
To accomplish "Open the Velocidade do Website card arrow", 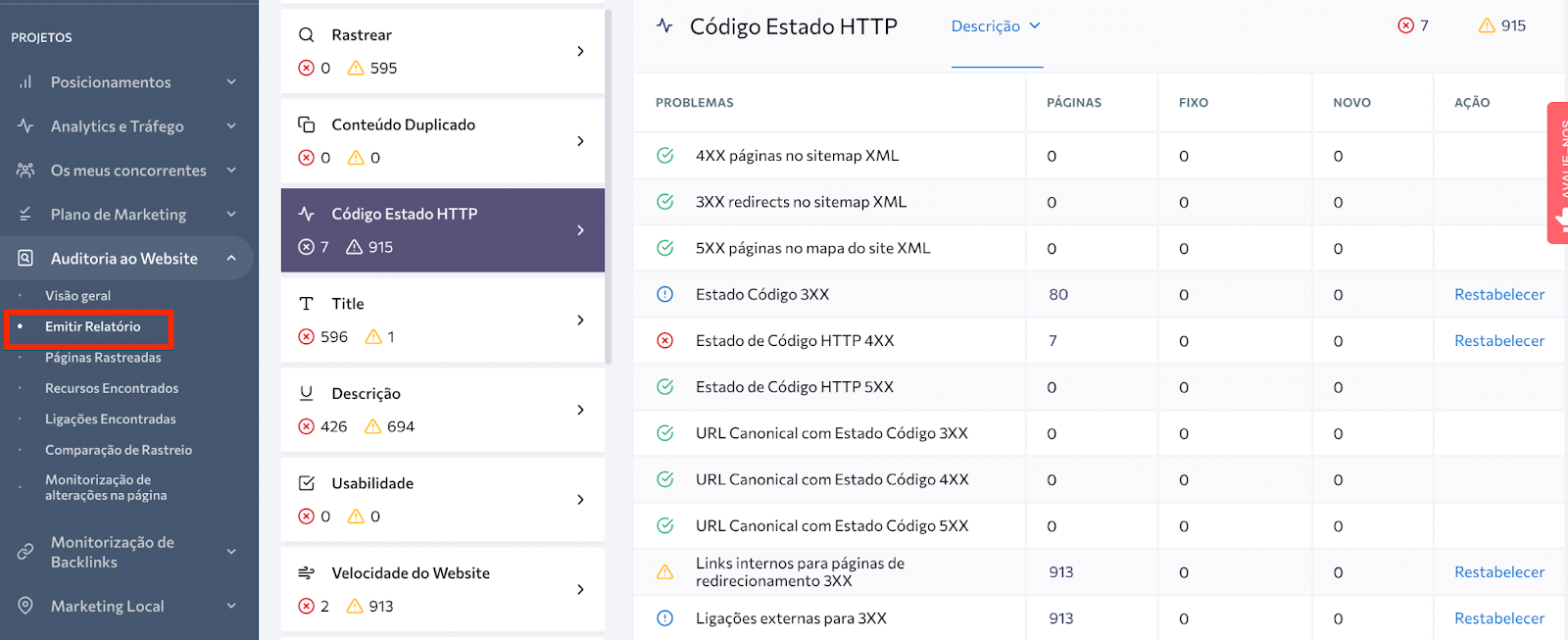I will point(580,589).
